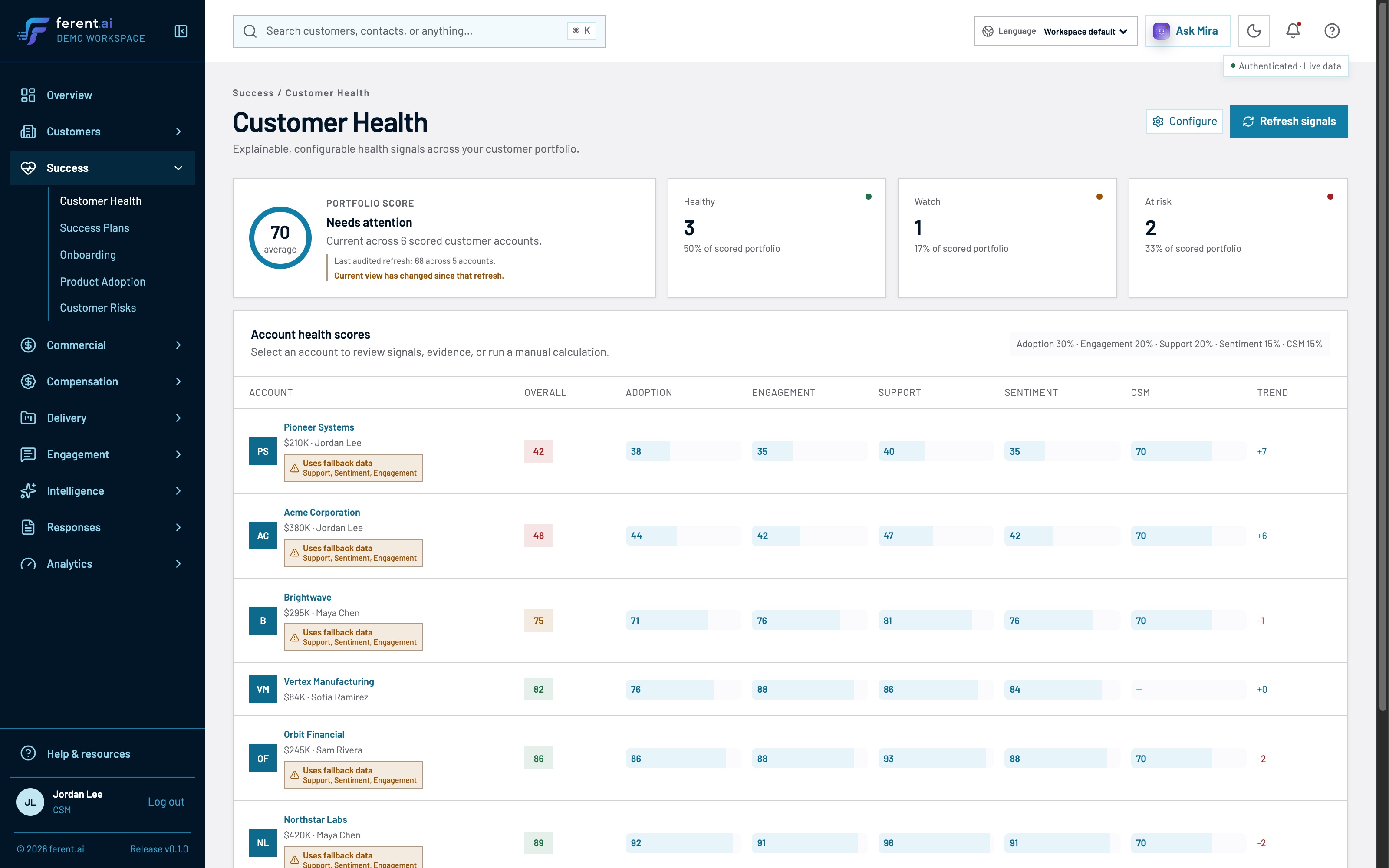Click Vertex Manufacturing engagement bar 88

tap(809, 690)
